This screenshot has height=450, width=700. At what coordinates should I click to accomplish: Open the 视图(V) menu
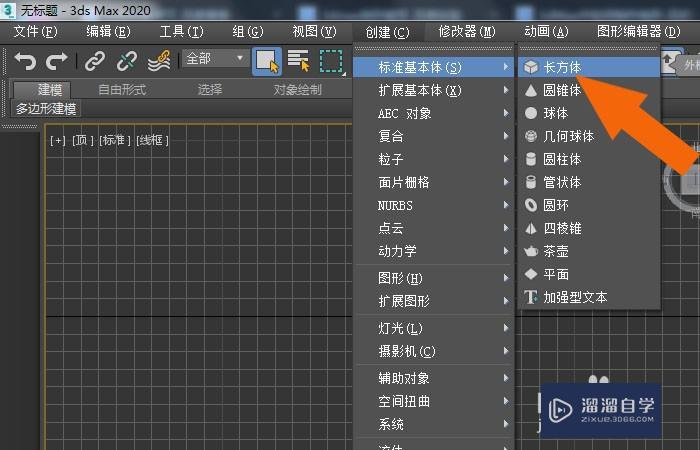[x=314, y=32]
